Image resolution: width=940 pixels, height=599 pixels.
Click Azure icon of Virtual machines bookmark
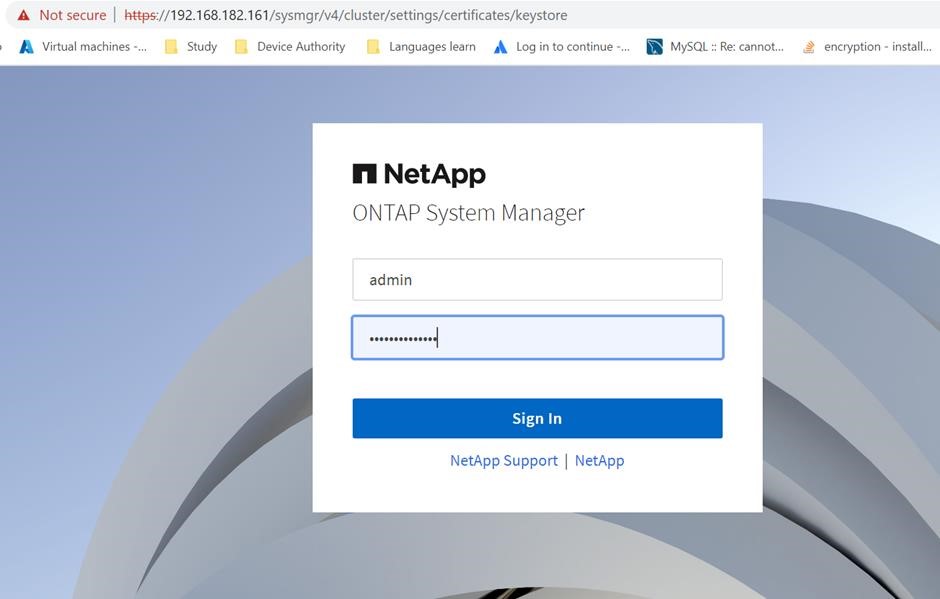coord(26,47)
